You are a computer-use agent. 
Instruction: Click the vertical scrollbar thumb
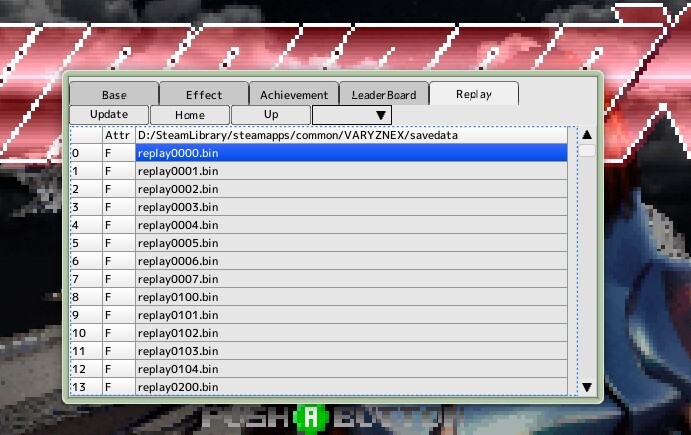[587, 151]
